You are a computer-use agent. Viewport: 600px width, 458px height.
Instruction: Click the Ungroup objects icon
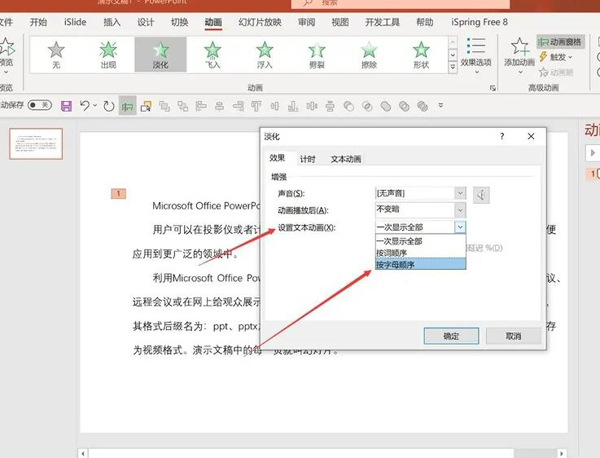coord(183,106)
